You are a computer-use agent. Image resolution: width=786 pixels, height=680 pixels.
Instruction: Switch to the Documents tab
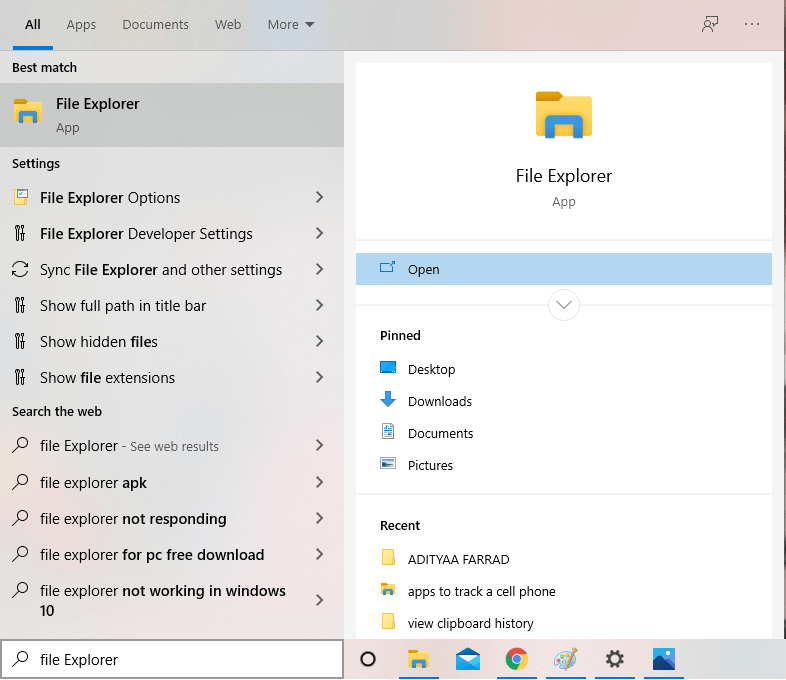coord(155,24)
